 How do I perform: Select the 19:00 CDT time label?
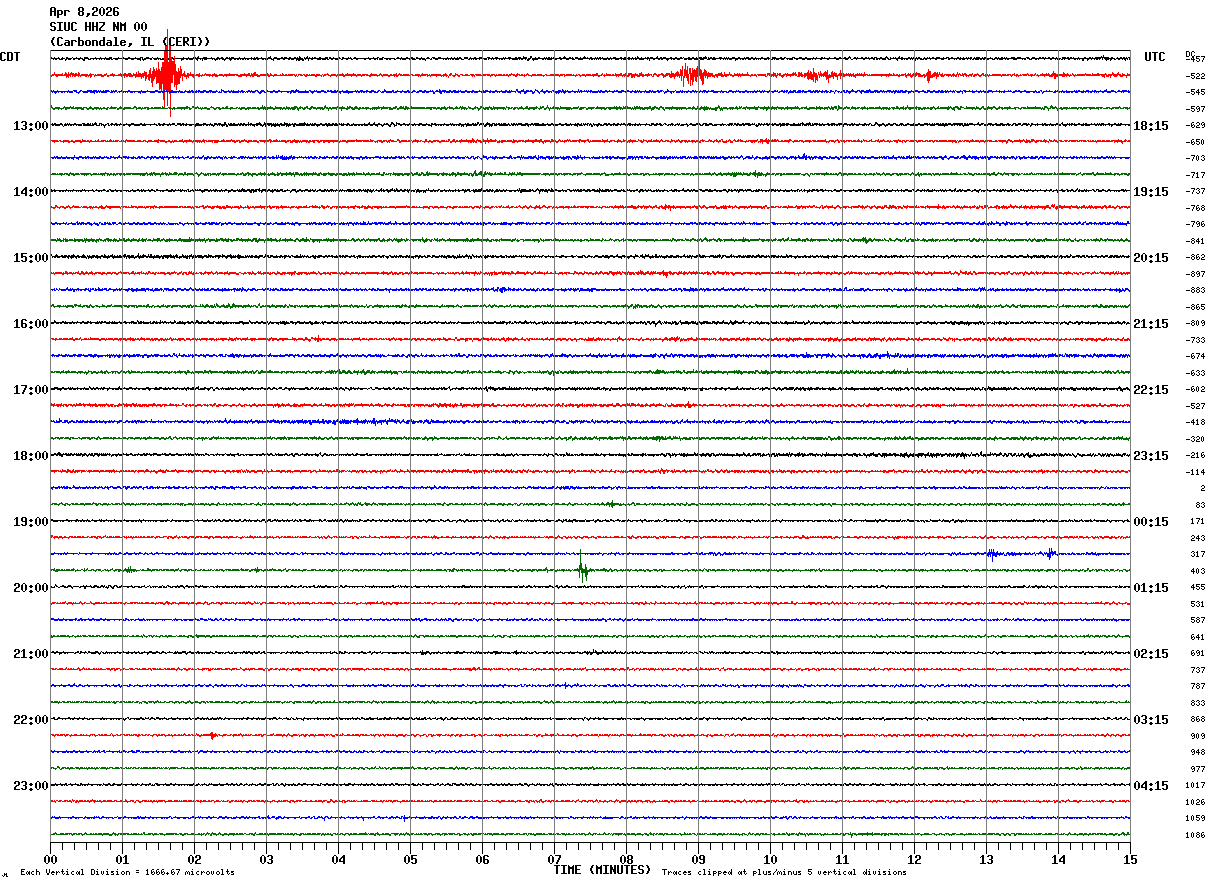point(30,522)
